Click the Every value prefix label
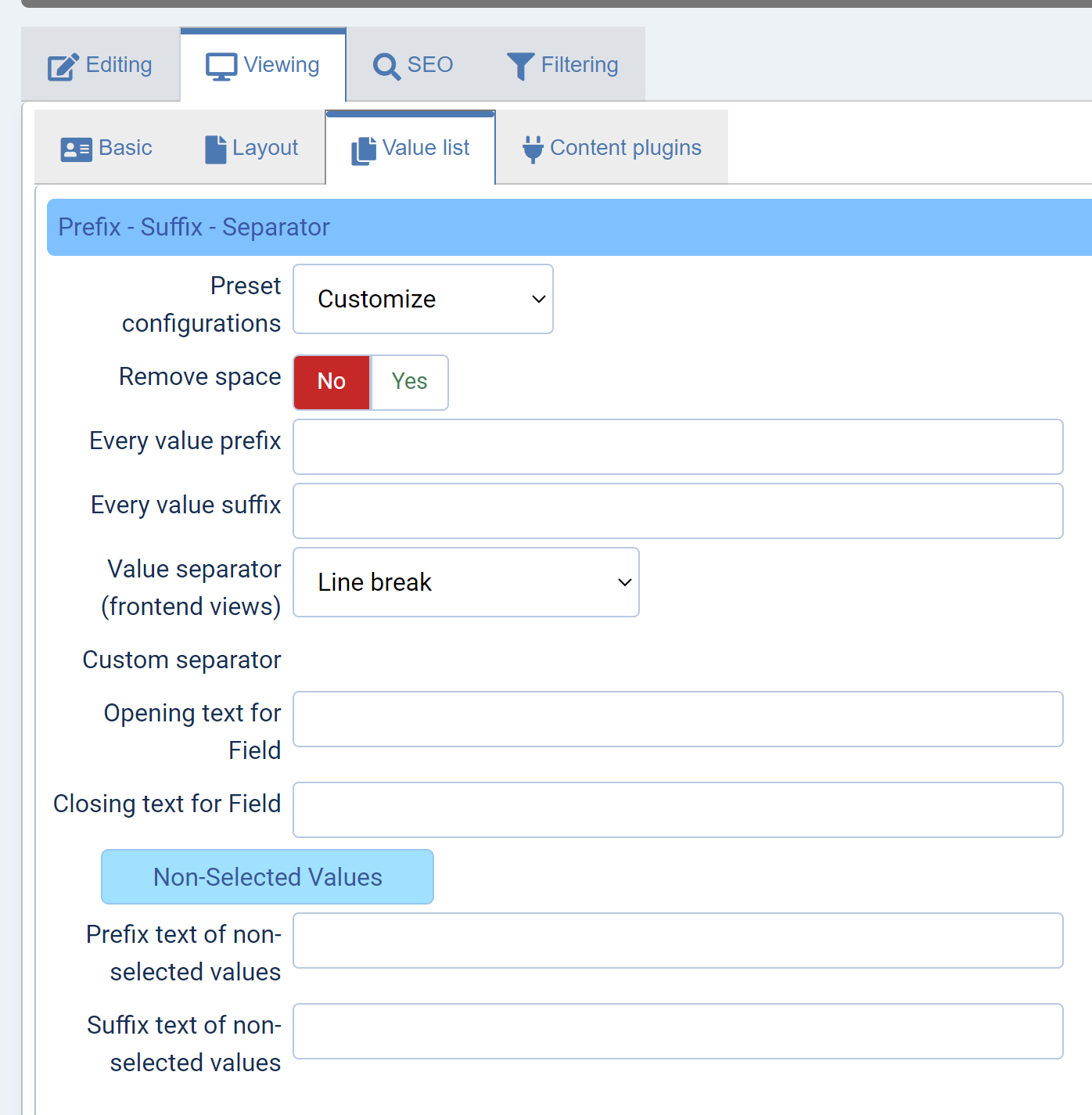1092x1115 pixels. pos(185,441)
